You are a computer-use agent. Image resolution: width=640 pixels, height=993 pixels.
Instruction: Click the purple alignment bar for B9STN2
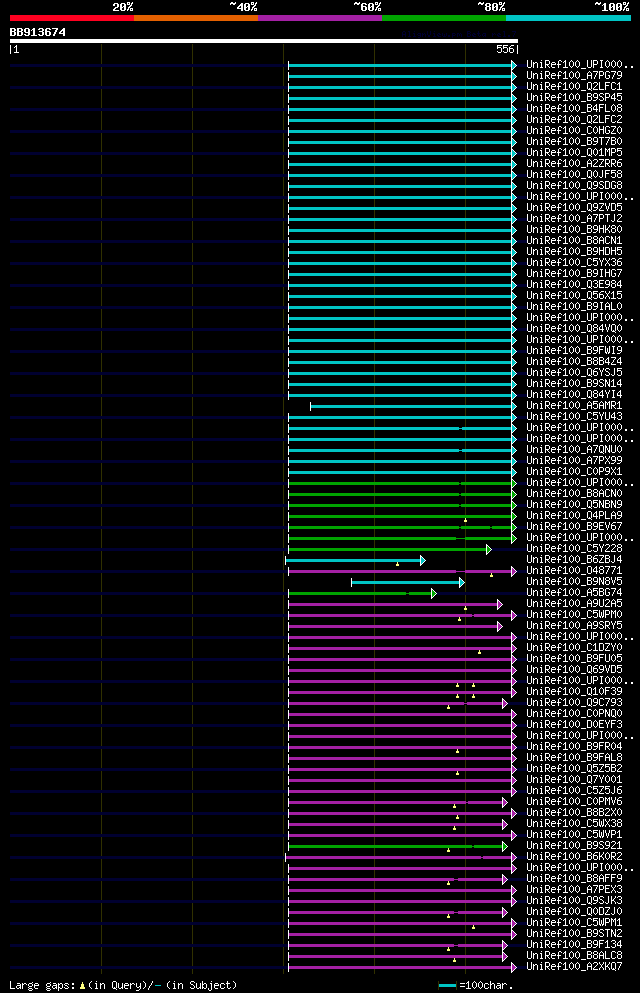click(x=402, y=935)
